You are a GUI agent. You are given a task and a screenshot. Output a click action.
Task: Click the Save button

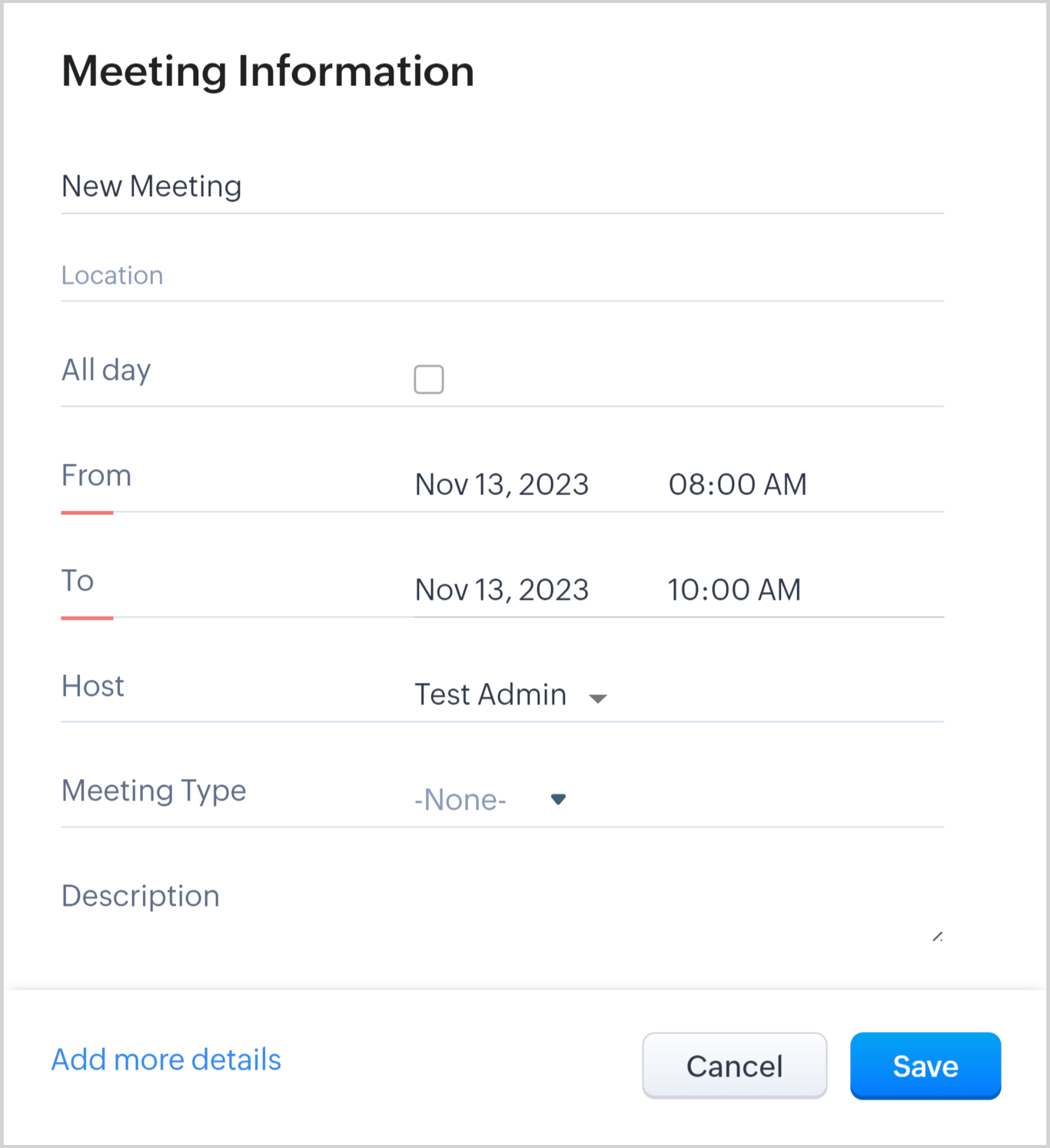point(925,1066)
